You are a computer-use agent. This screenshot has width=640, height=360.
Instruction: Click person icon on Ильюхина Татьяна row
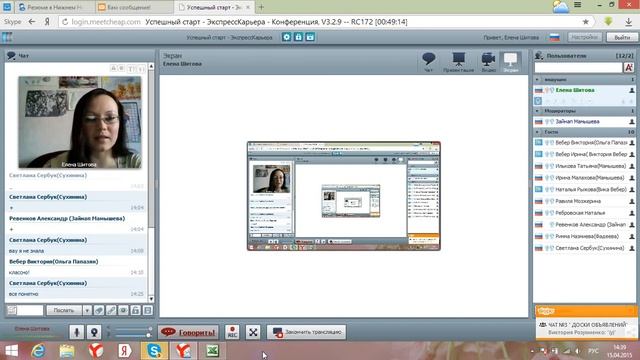(632, 166)
